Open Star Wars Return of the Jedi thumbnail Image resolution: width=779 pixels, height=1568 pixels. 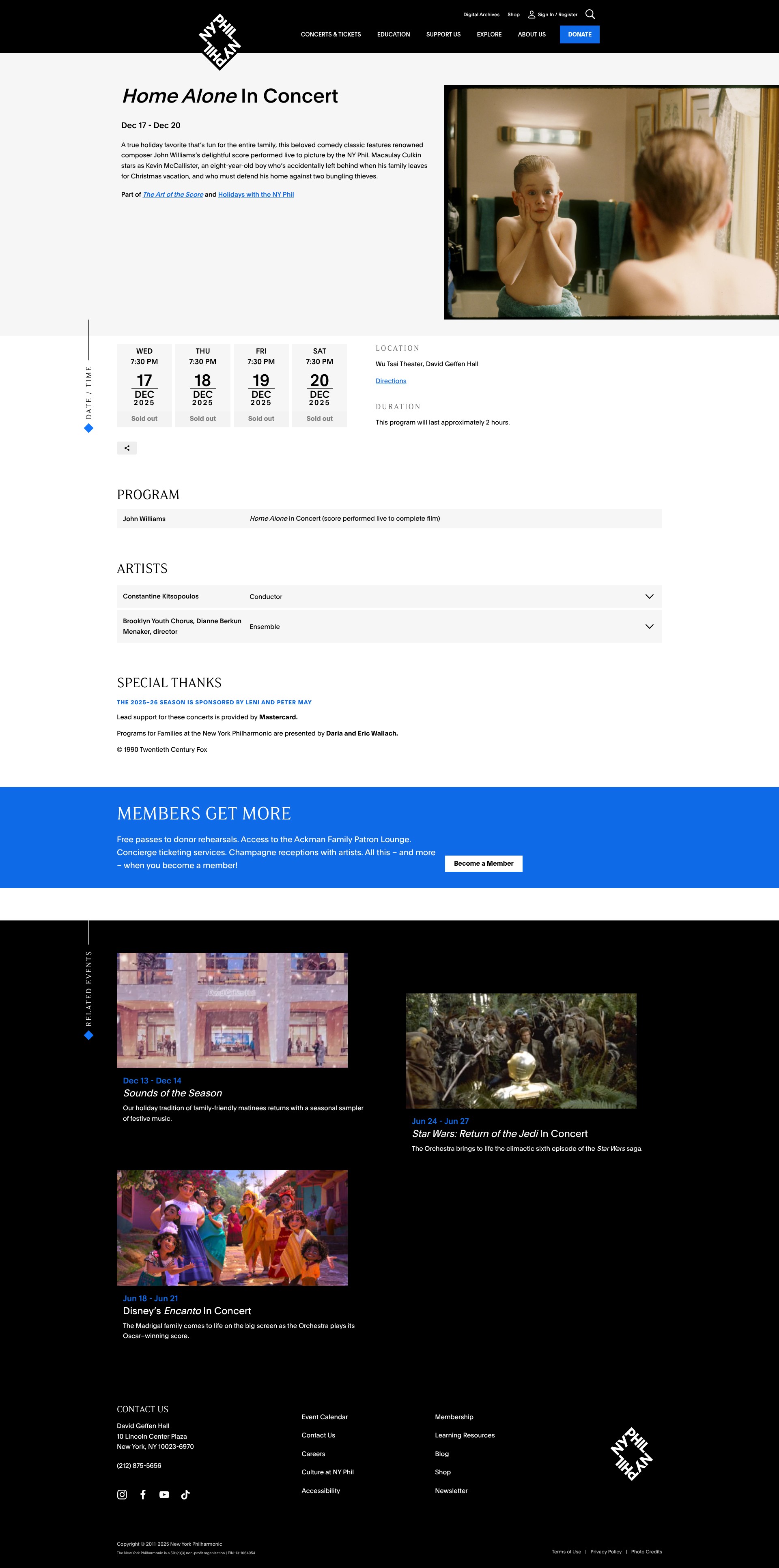tap(521, 1051)
